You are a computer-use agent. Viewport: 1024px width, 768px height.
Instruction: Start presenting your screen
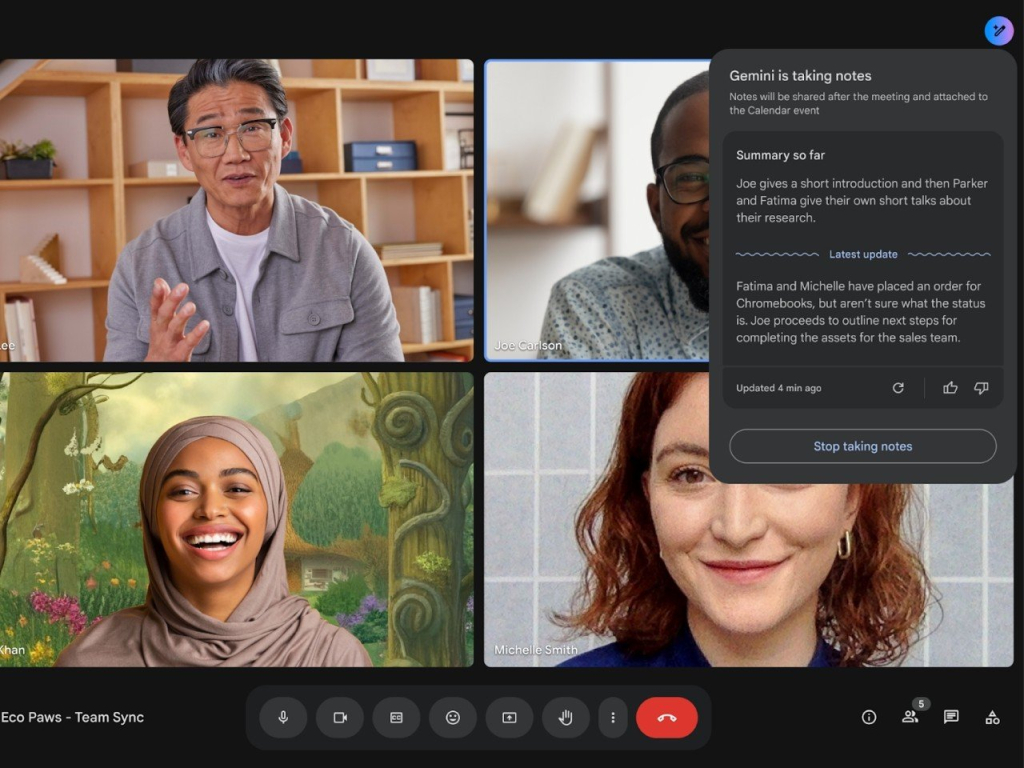(x=509, y=717)
